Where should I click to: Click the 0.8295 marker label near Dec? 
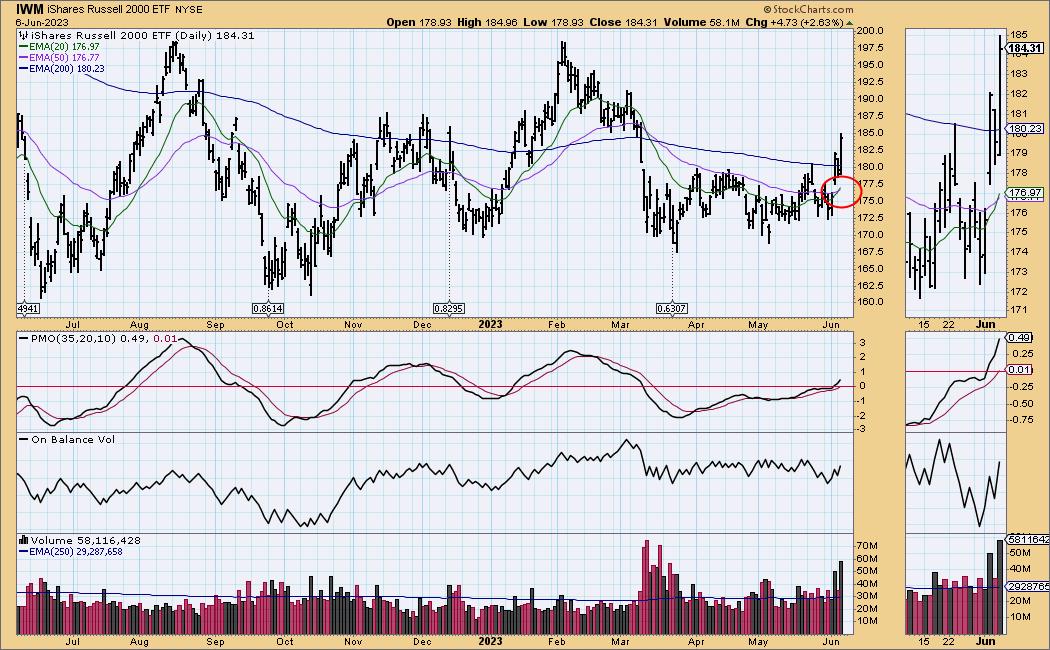[449, 309]
